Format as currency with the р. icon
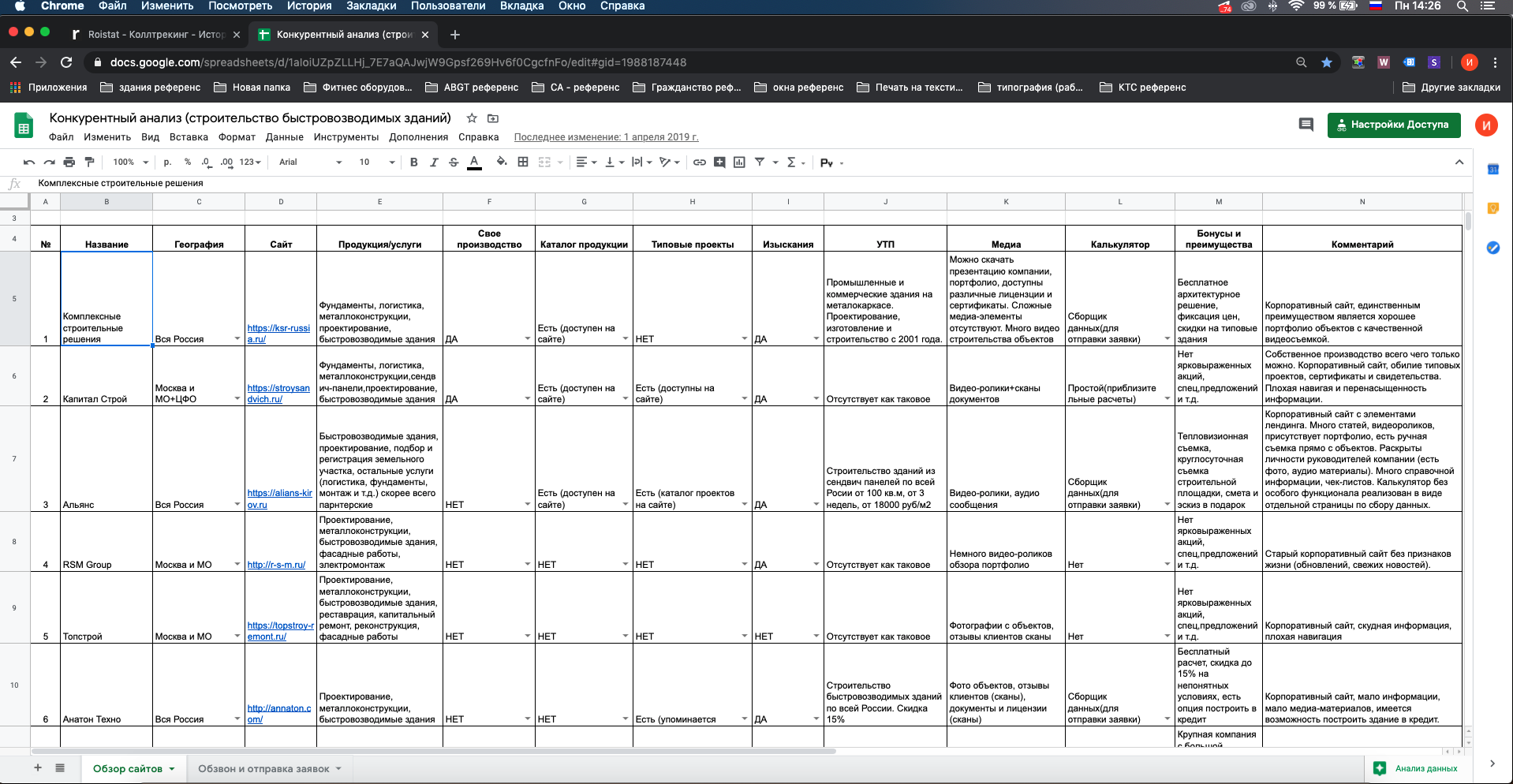The height and width of the screenshot is (784, 1513). click(167, 162)
